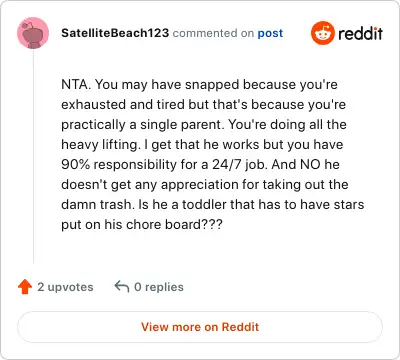
Task: Upvote using the orange arrow icon
Action: point(25,287)
